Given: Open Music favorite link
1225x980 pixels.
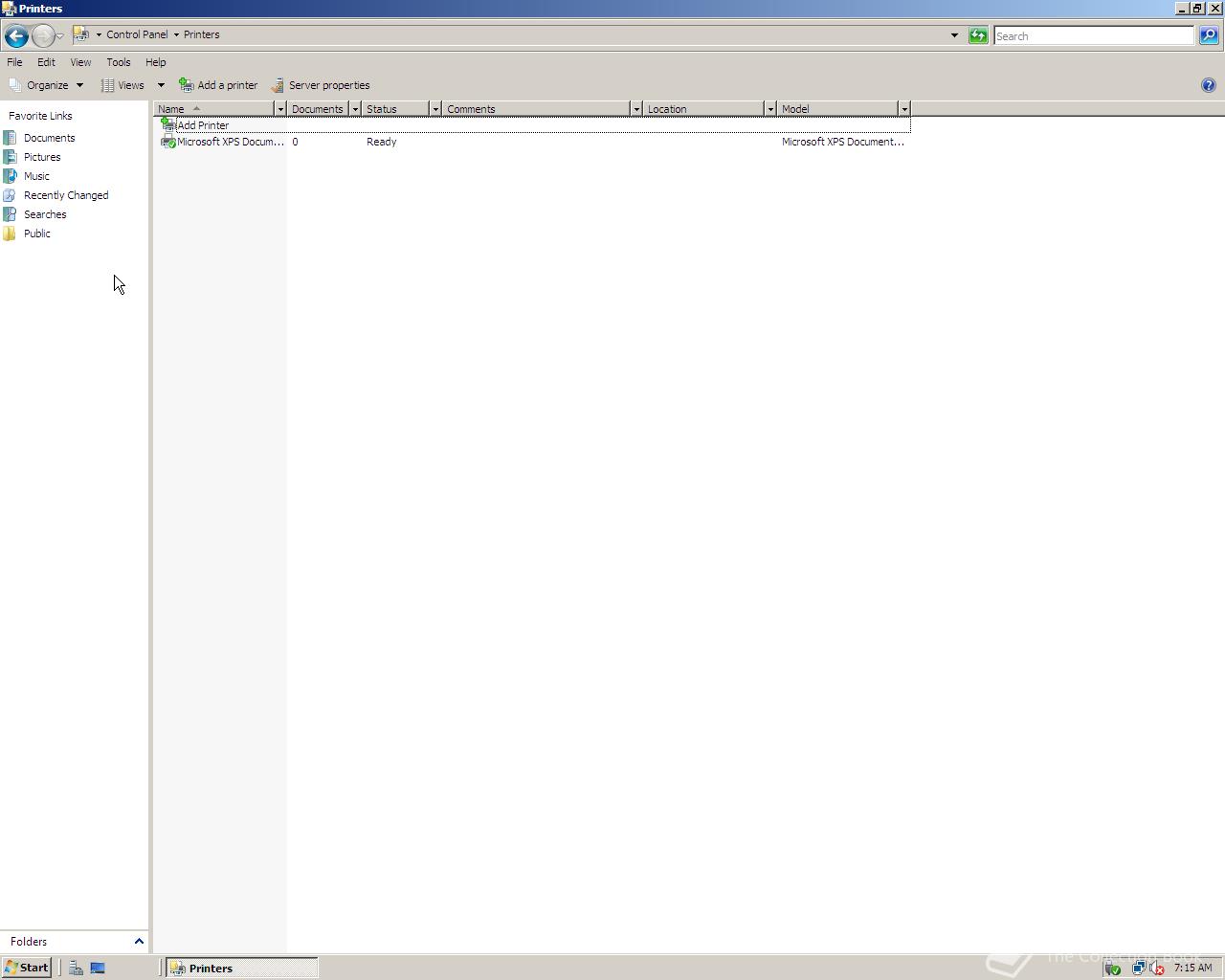Looking at the screenshot, I should tap(36, 176).
